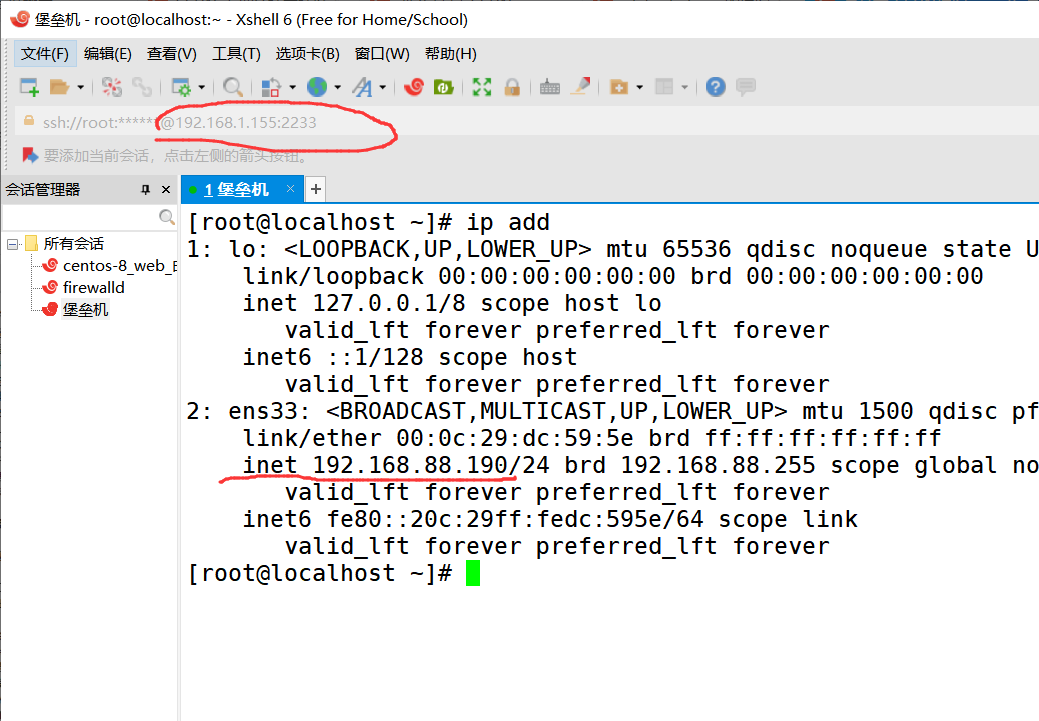The height and width of the screenshot is (721, 1039).
Task: Expand the Properties icon dropdown arrow
Action: point(201,87)
